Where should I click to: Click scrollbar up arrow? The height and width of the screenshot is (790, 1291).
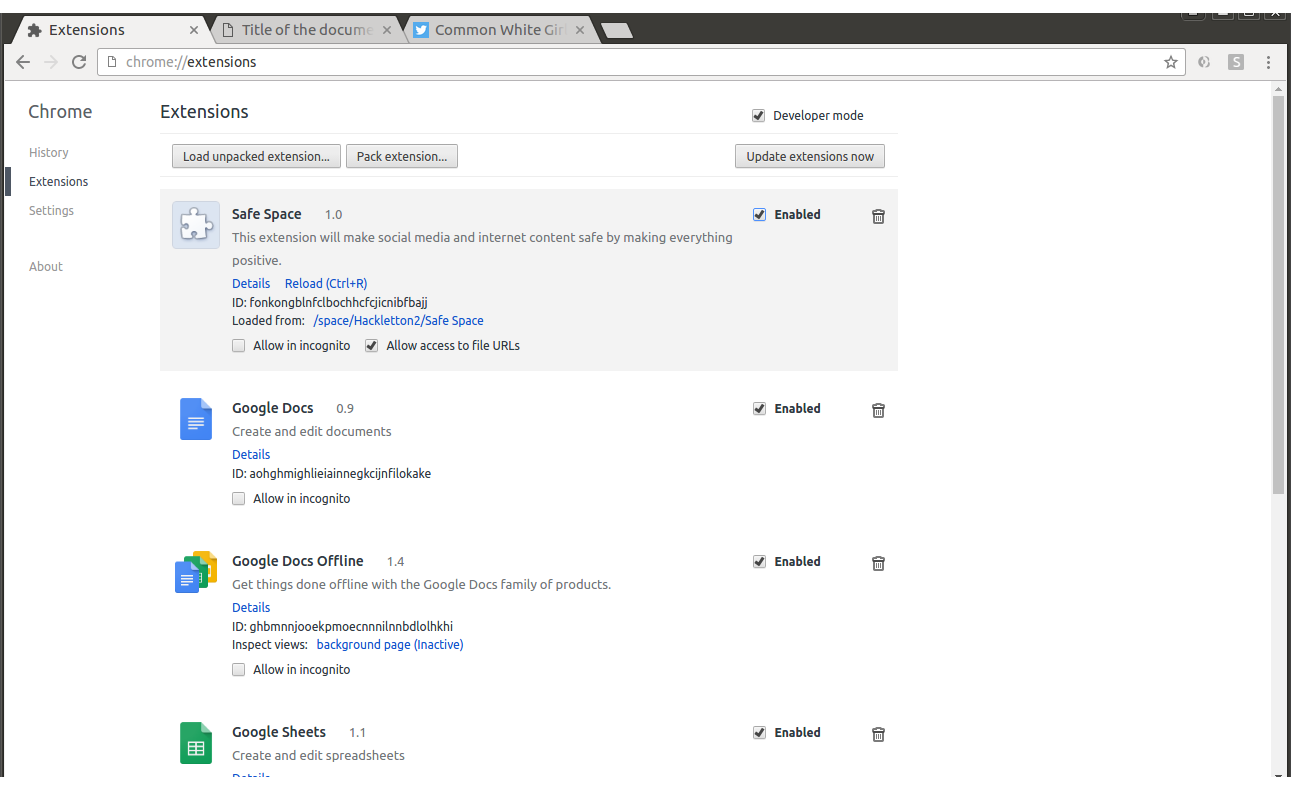[x=1278, y=89]
